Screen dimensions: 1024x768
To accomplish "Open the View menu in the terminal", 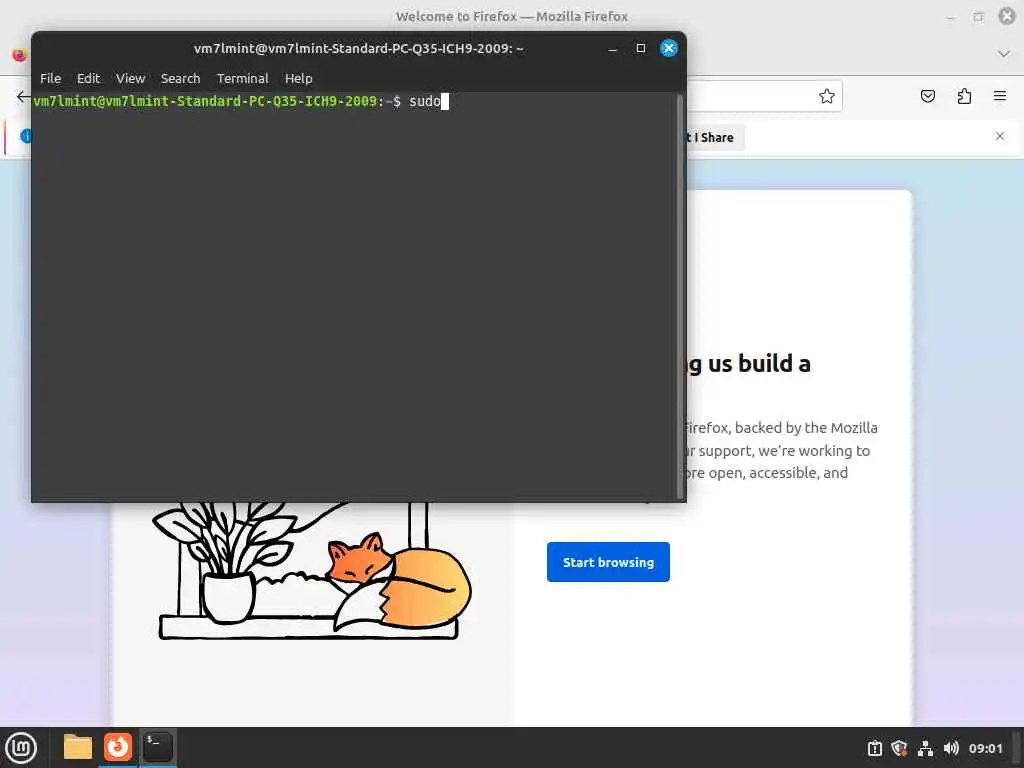I will (x=130, y=78).
